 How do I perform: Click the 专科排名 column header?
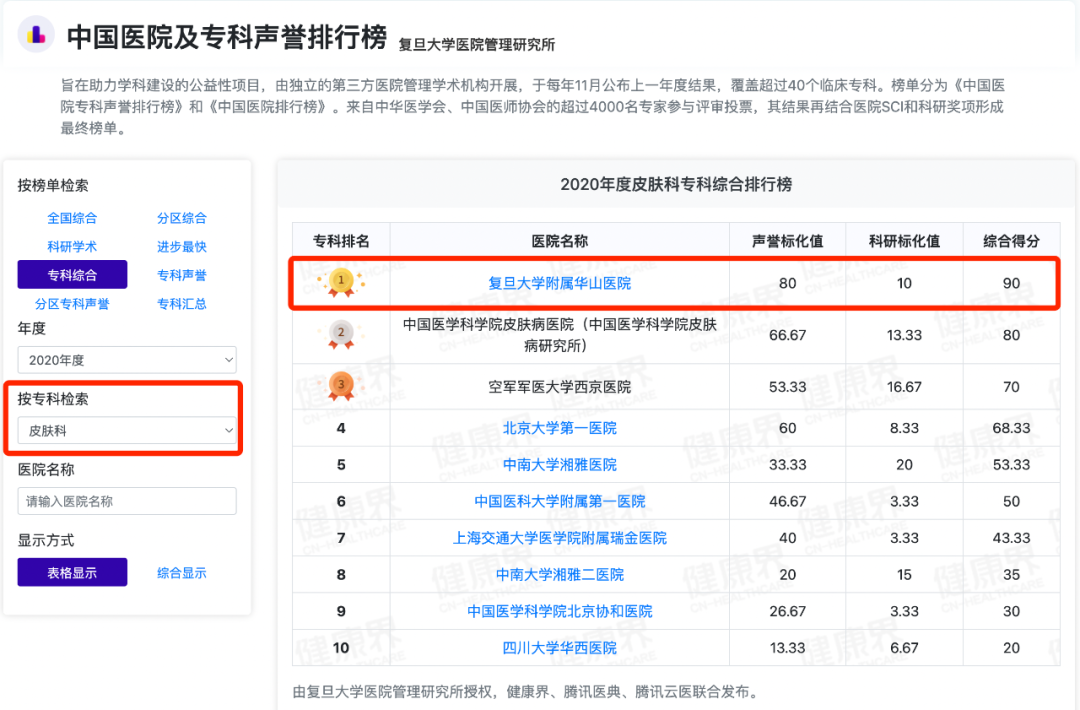(341, 241)
